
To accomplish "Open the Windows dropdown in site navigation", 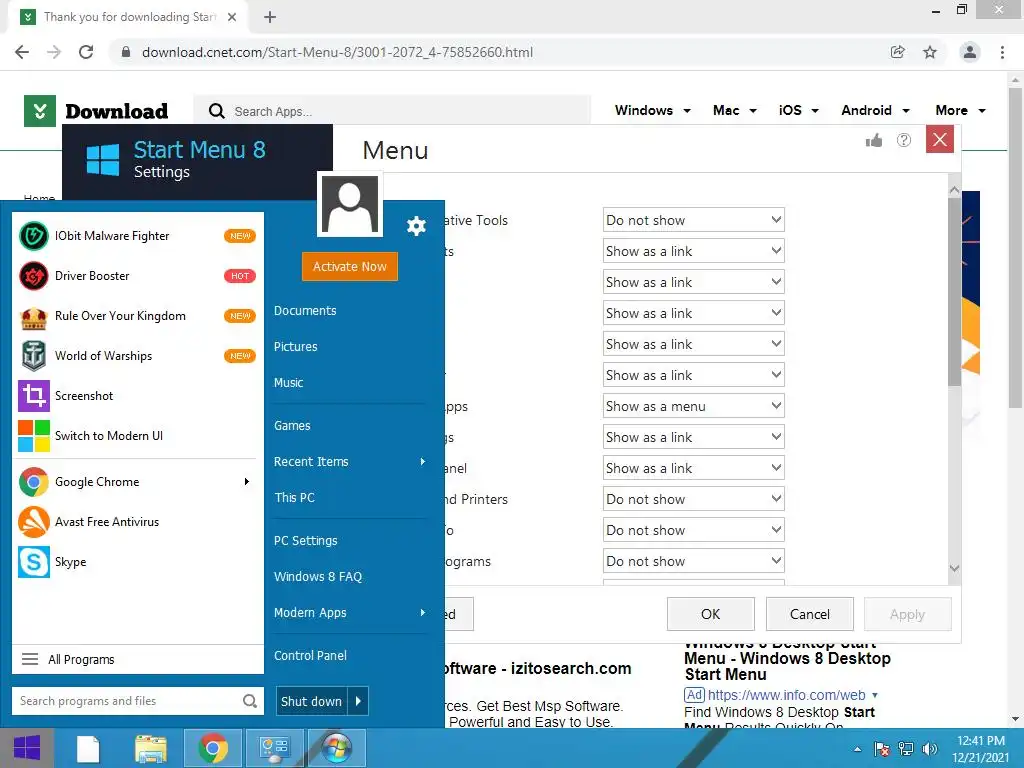I will tap(652, 110).
